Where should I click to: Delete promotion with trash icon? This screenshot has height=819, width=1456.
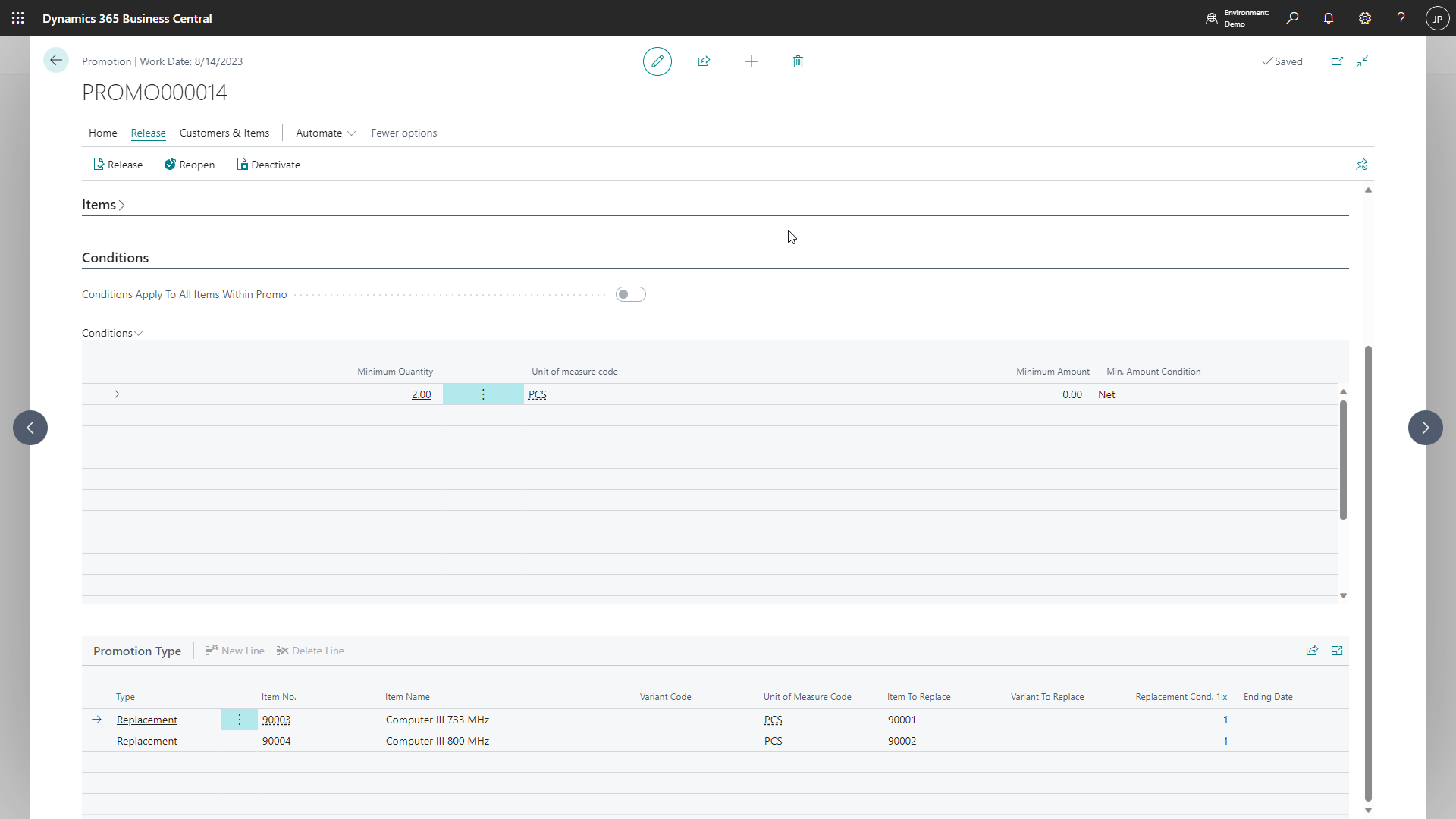point(798,61)
